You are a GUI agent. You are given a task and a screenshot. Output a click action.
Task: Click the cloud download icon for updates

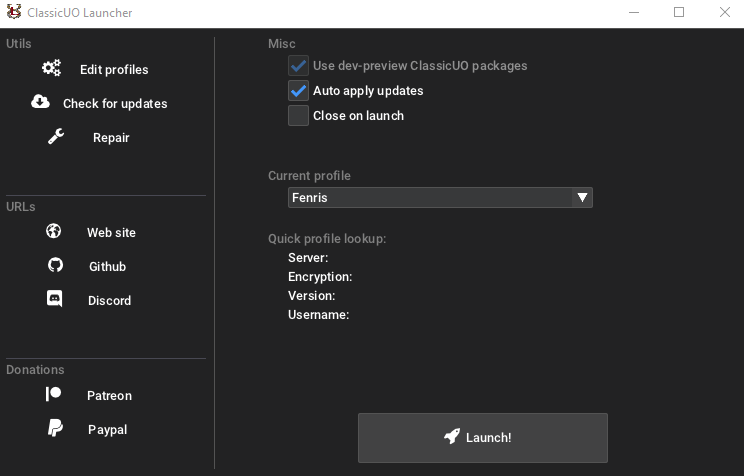coord(40,102)
